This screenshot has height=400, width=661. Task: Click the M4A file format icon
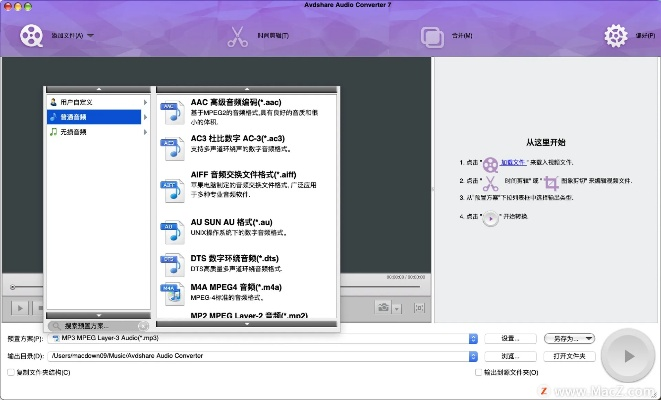(x=172, y=293)
